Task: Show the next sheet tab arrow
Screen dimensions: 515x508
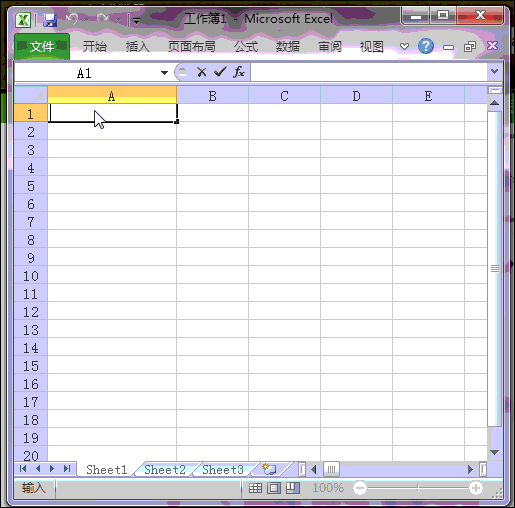Action: point(52,469)
